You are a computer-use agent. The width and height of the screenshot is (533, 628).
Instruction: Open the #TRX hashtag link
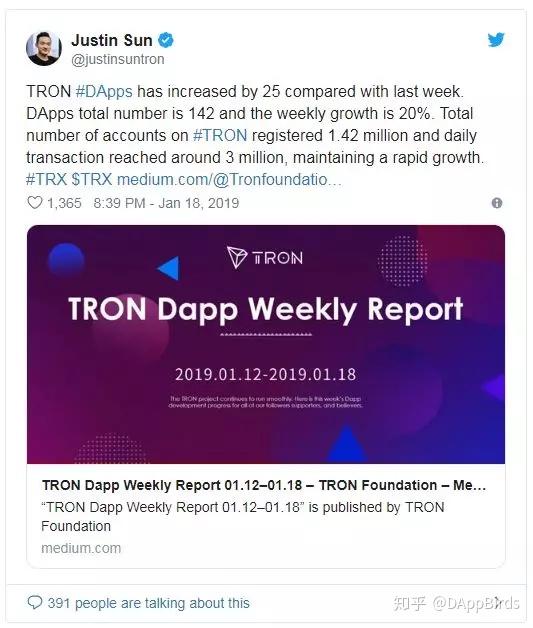(x=46, y=179)
